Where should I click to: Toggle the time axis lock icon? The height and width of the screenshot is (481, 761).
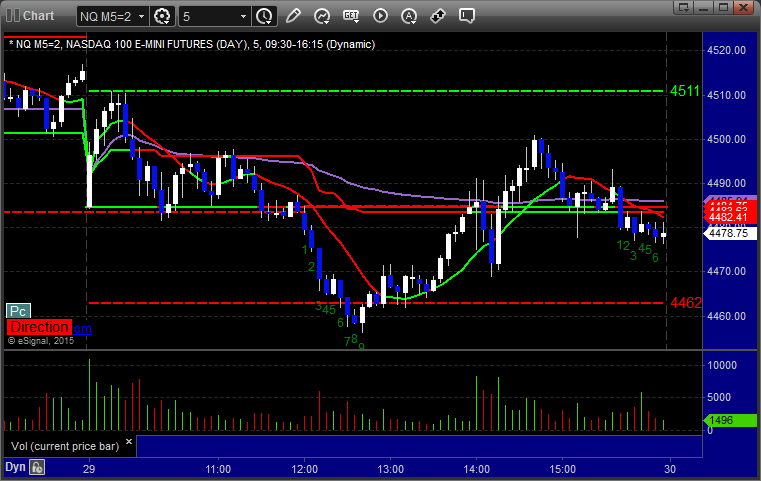tap(37, 467)
